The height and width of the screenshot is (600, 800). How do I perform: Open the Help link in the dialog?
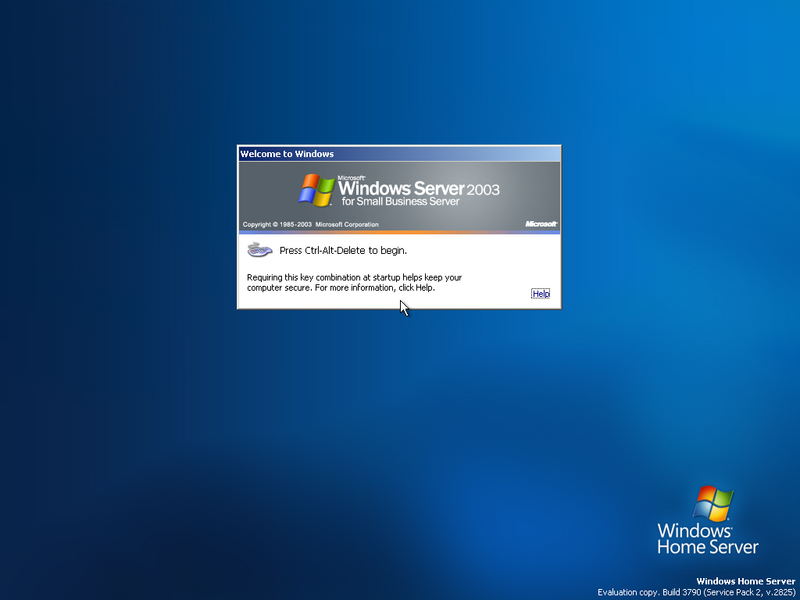tap(540, 293)
